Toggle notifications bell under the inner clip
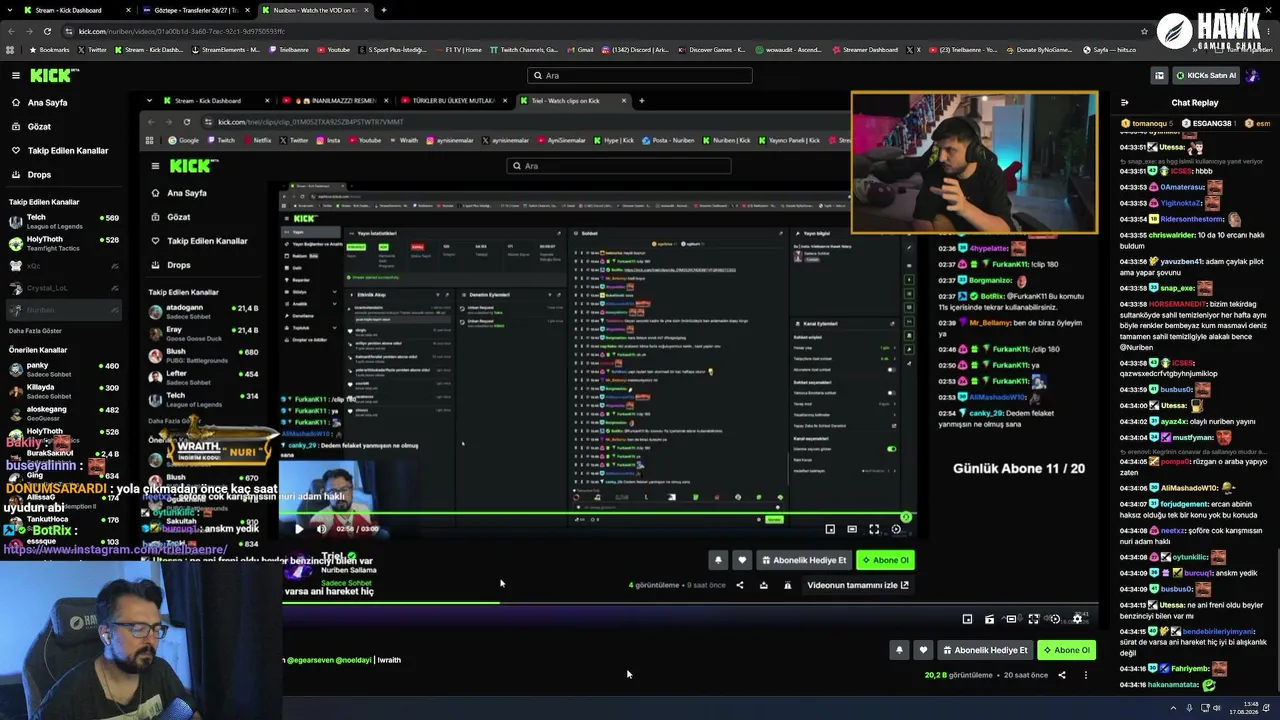This screenshot has width=1280, height=720. click(718, 560)
